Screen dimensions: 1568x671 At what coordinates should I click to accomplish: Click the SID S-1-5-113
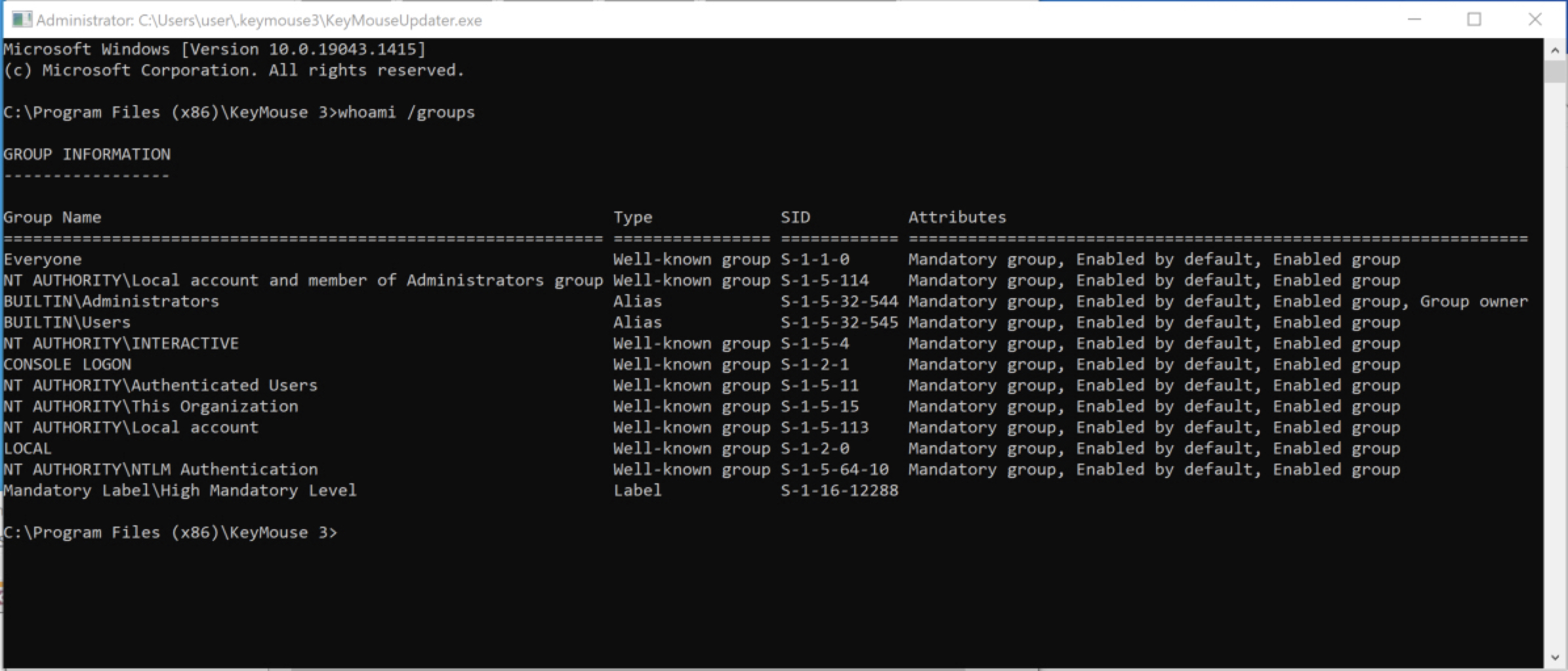coord(825,427)
